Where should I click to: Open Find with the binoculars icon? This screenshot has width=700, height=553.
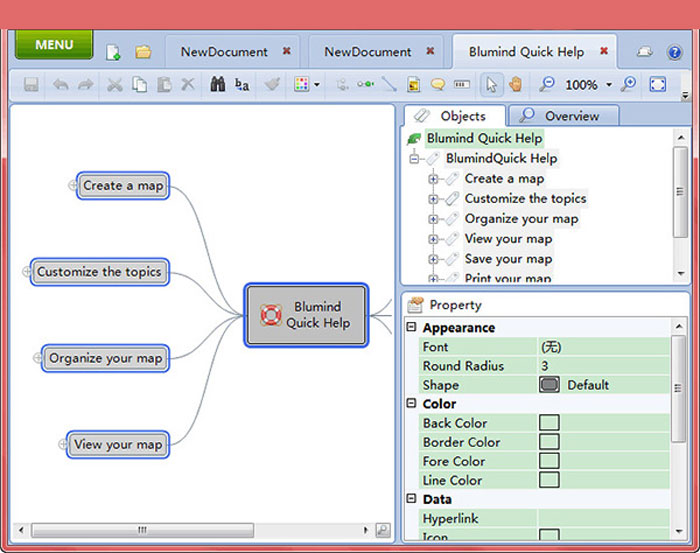pyautogui.click(x=217, y=84)
